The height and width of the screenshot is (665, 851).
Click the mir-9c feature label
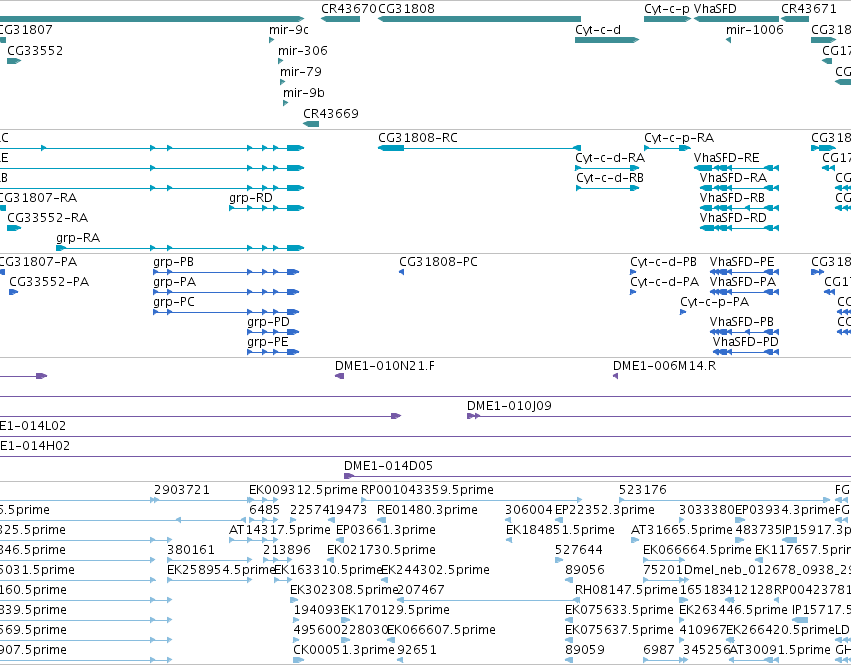[289, 29]
